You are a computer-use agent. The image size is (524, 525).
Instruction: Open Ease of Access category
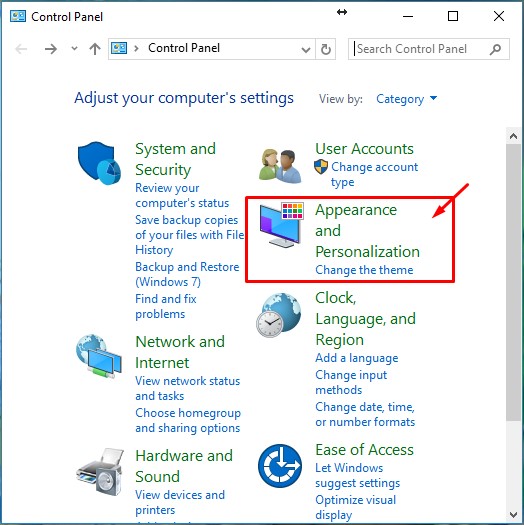point(364,450)
